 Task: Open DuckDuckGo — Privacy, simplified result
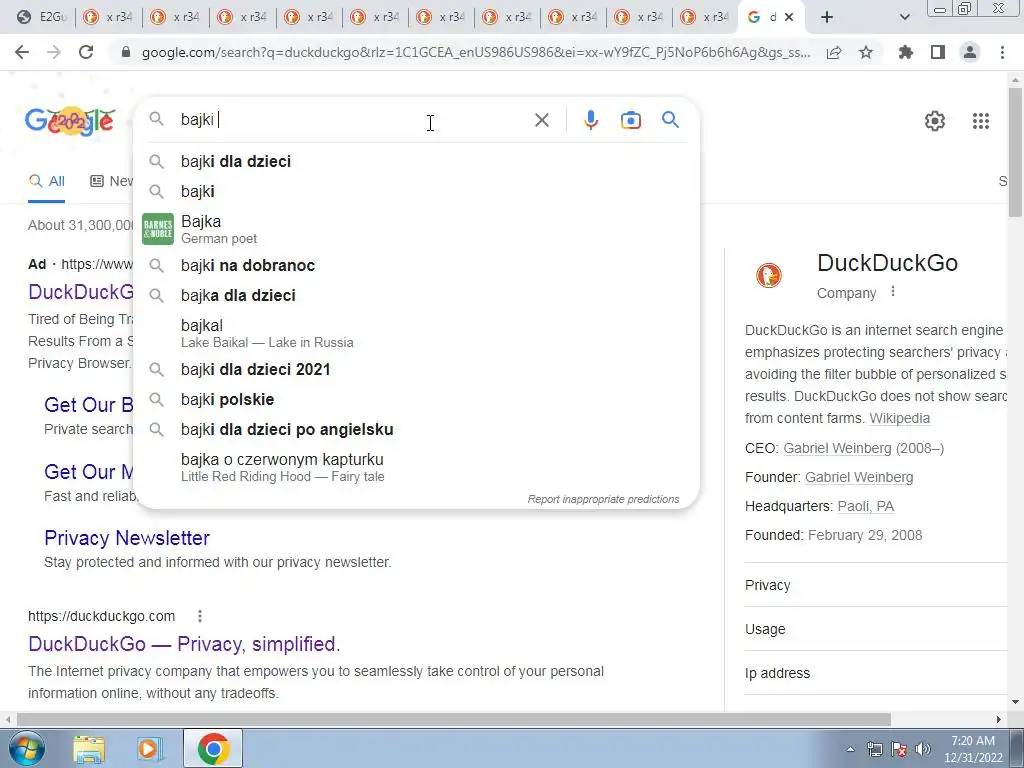[x=184, y=644]
